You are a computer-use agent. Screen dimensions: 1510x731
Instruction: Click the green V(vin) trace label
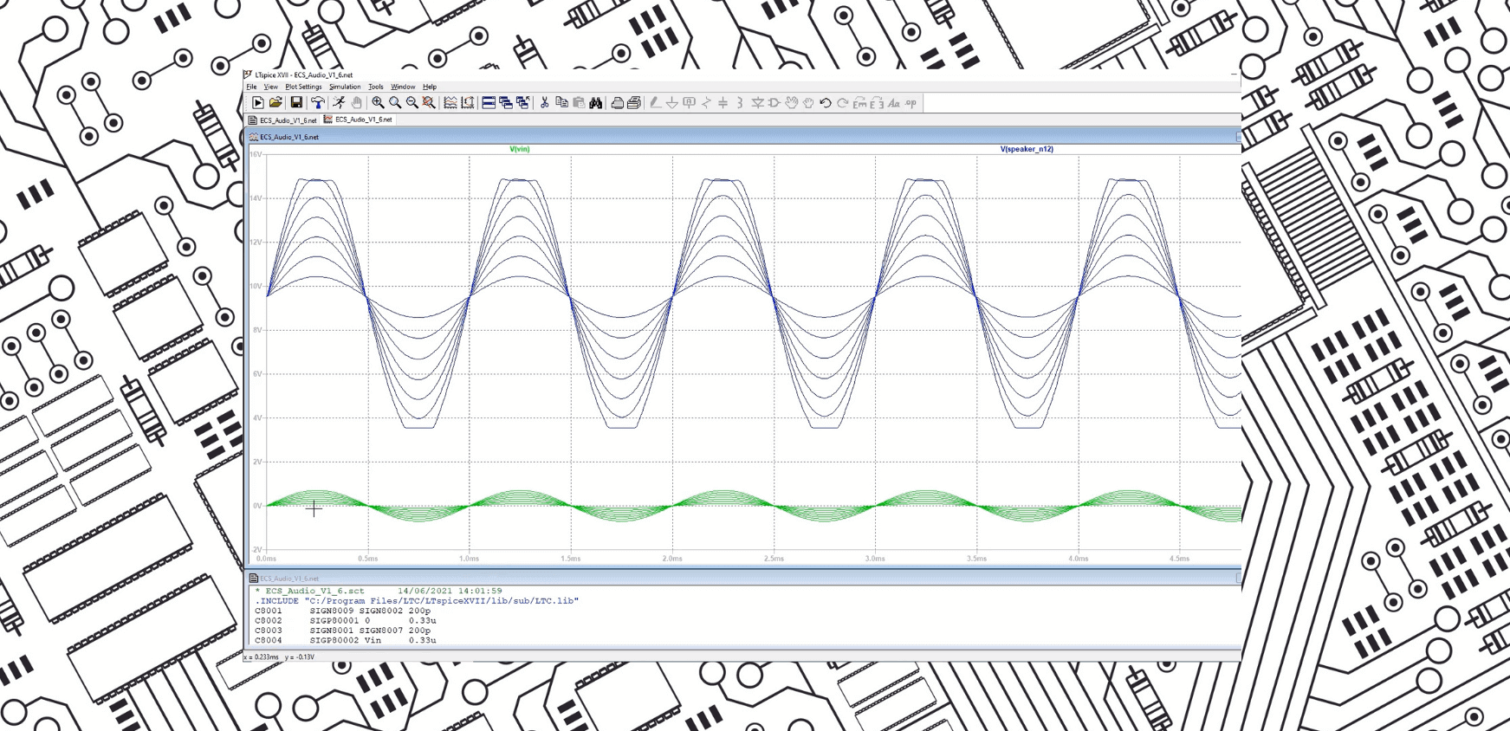coord(520,149)
